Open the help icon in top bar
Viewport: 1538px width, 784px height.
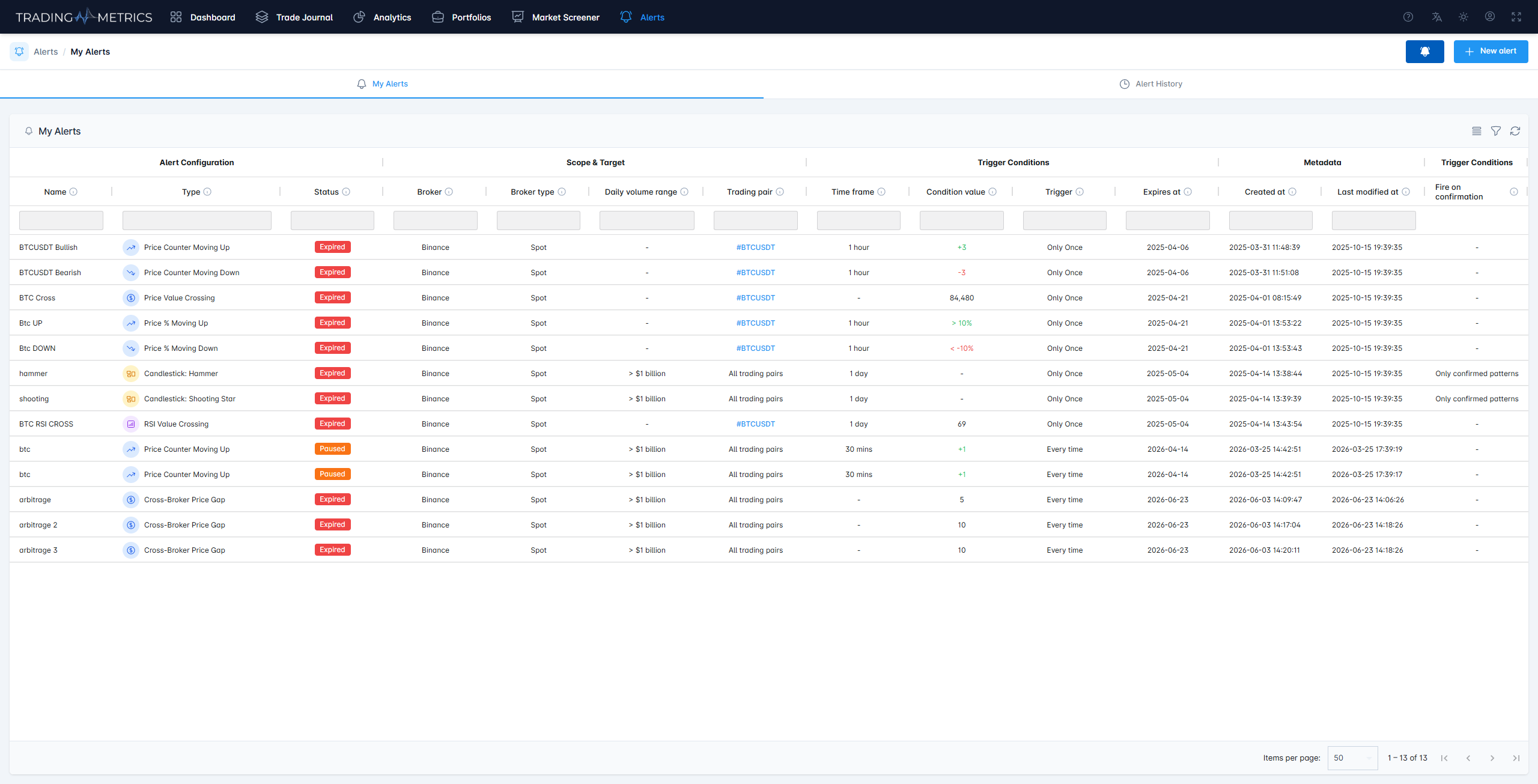pos(1408,17)
